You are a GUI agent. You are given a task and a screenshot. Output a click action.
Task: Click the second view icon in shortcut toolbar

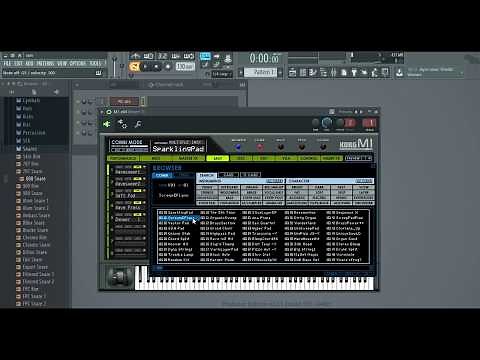303,72
